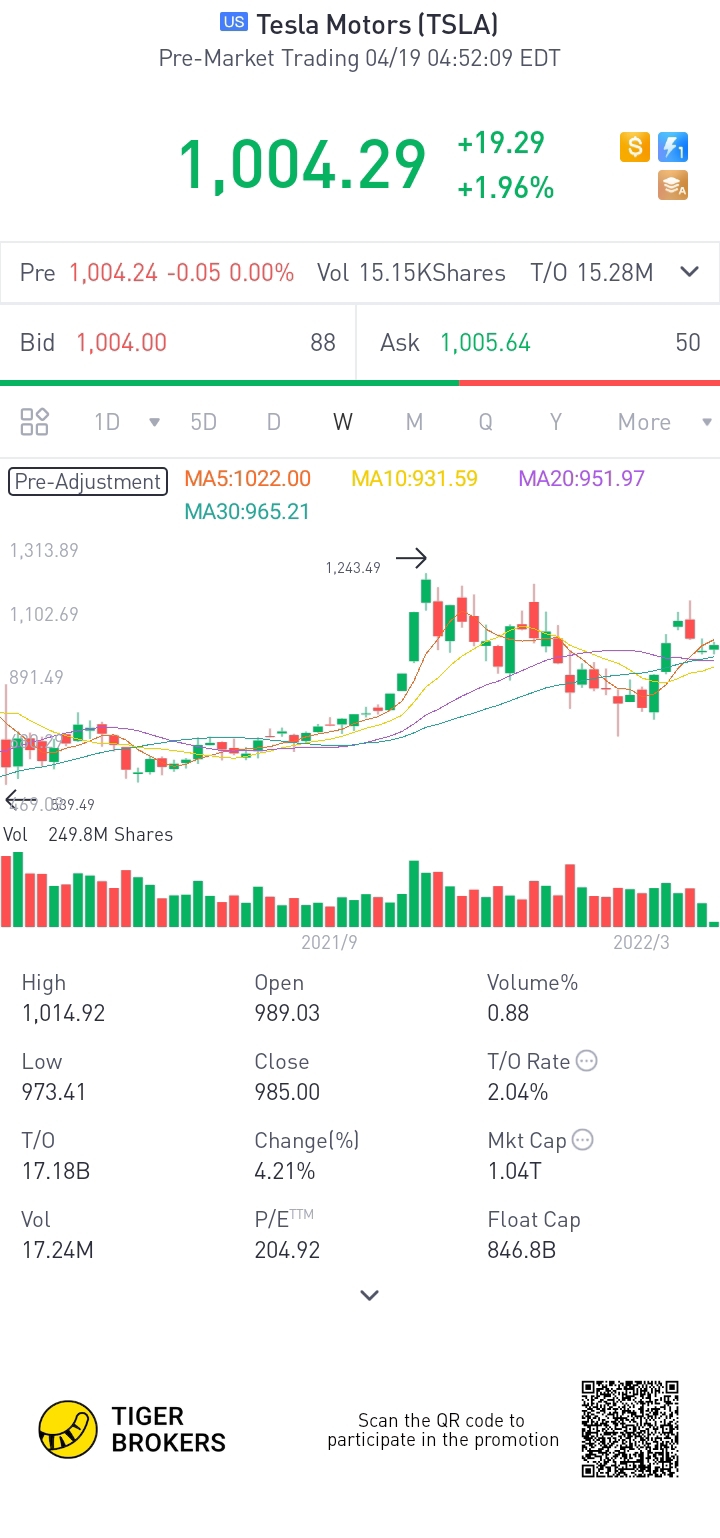Toggle the Pre-Adjustment button

tap(88, 482)
